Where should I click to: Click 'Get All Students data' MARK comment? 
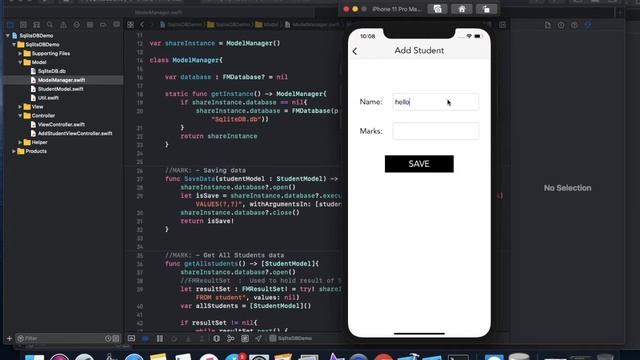tap(224, 256)
